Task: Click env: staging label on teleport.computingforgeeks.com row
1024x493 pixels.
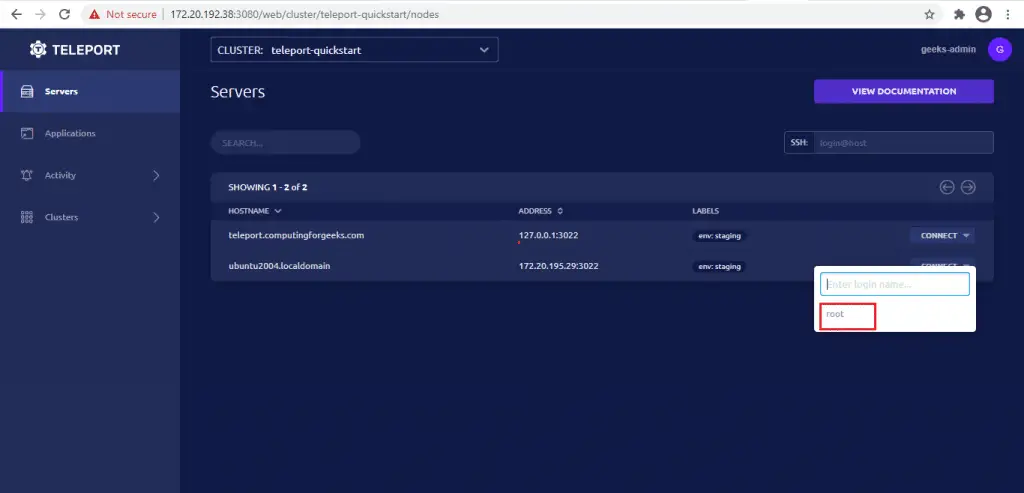Action: 719,236
